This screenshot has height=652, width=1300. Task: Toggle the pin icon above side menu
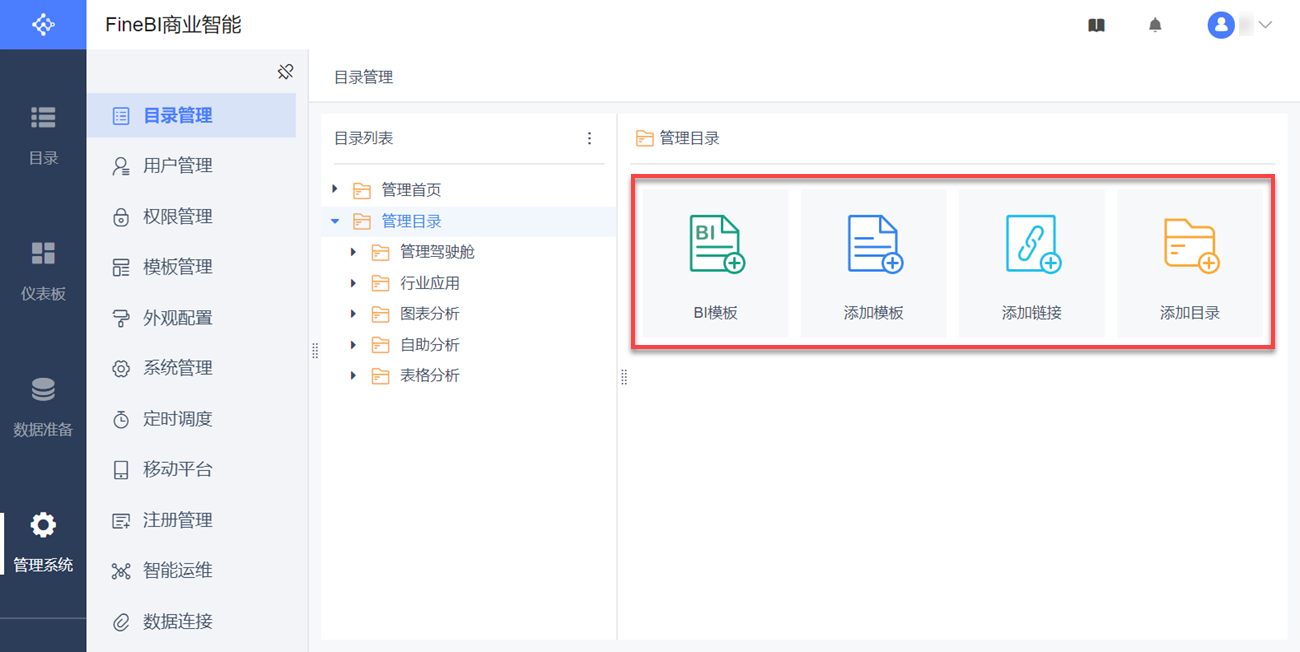click(285, 71)
